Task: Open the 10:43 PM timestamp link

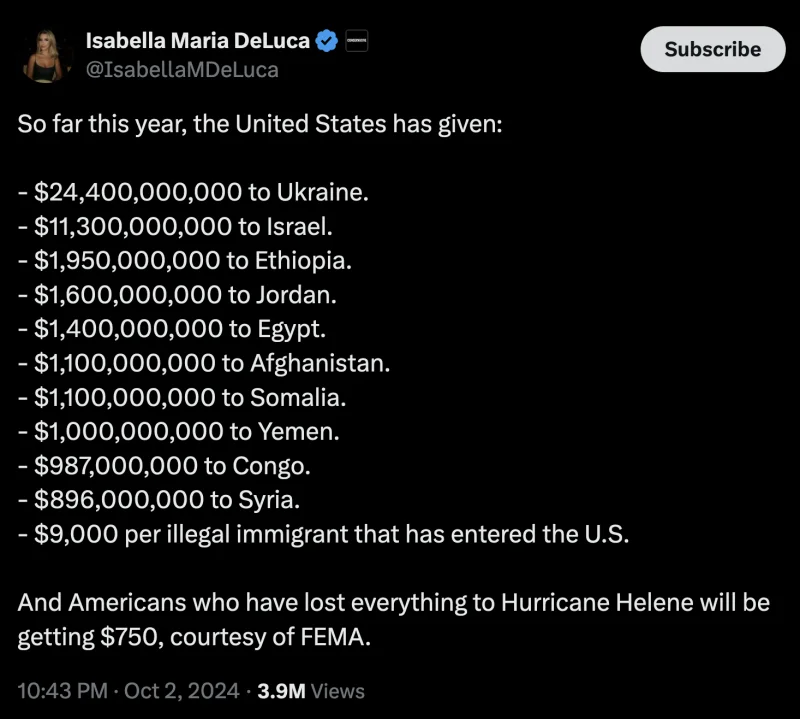Action: pyautogui.click(x=63, y=691)
